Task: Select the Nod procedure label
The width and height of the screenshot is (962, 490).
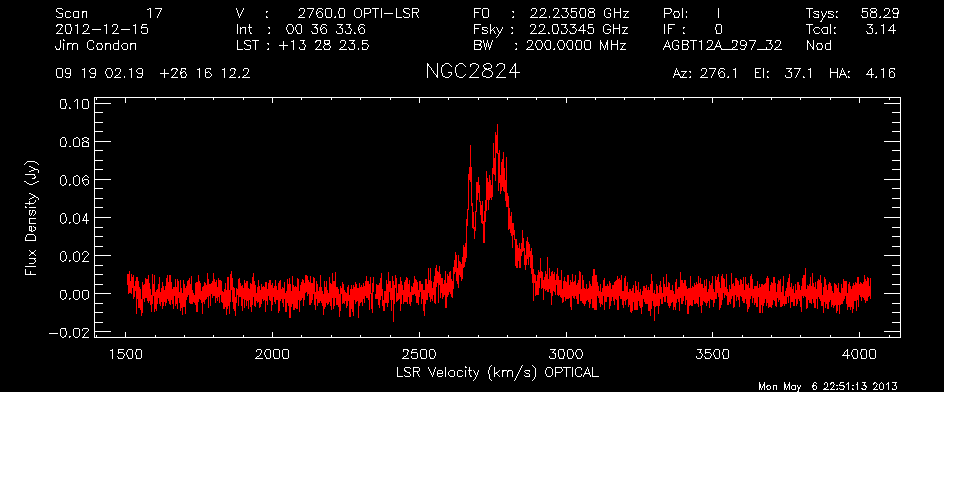Action: (819, 46)
